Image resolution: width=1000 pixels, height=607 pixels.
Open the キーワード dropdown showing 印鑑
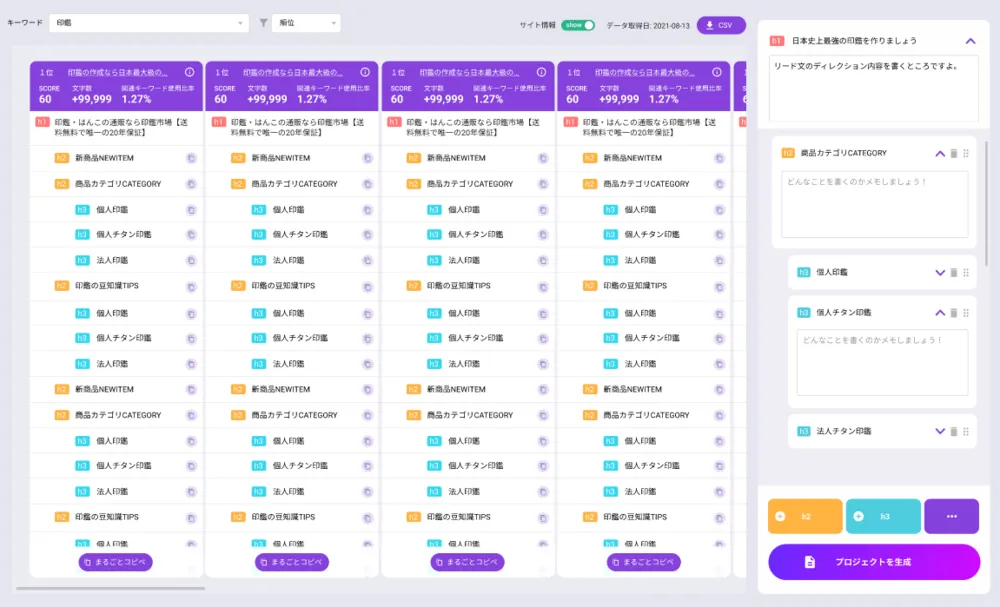coord(148,23)
